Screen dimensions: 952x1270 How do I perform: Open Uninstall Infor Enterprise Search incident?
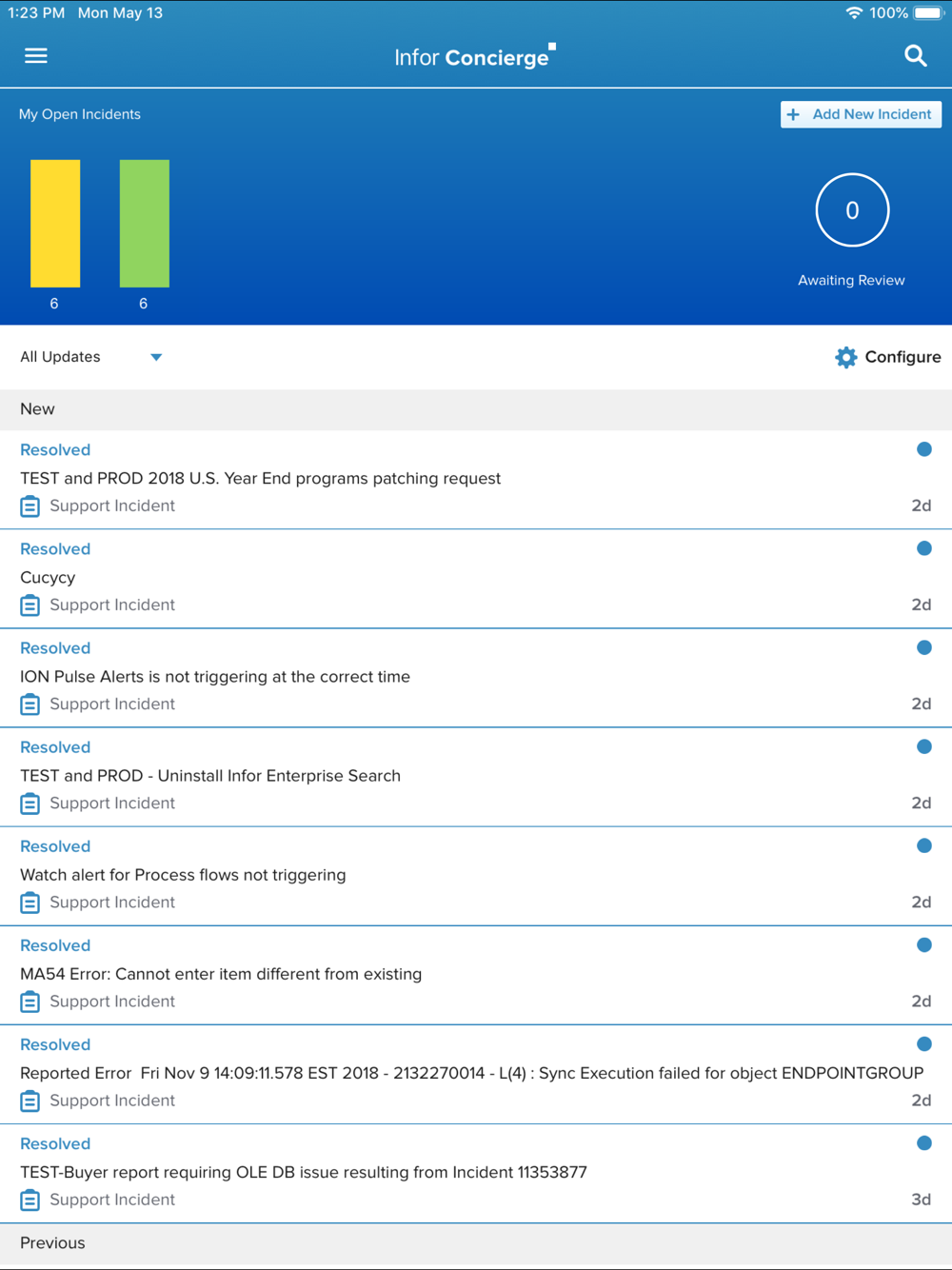pos(476,776)
